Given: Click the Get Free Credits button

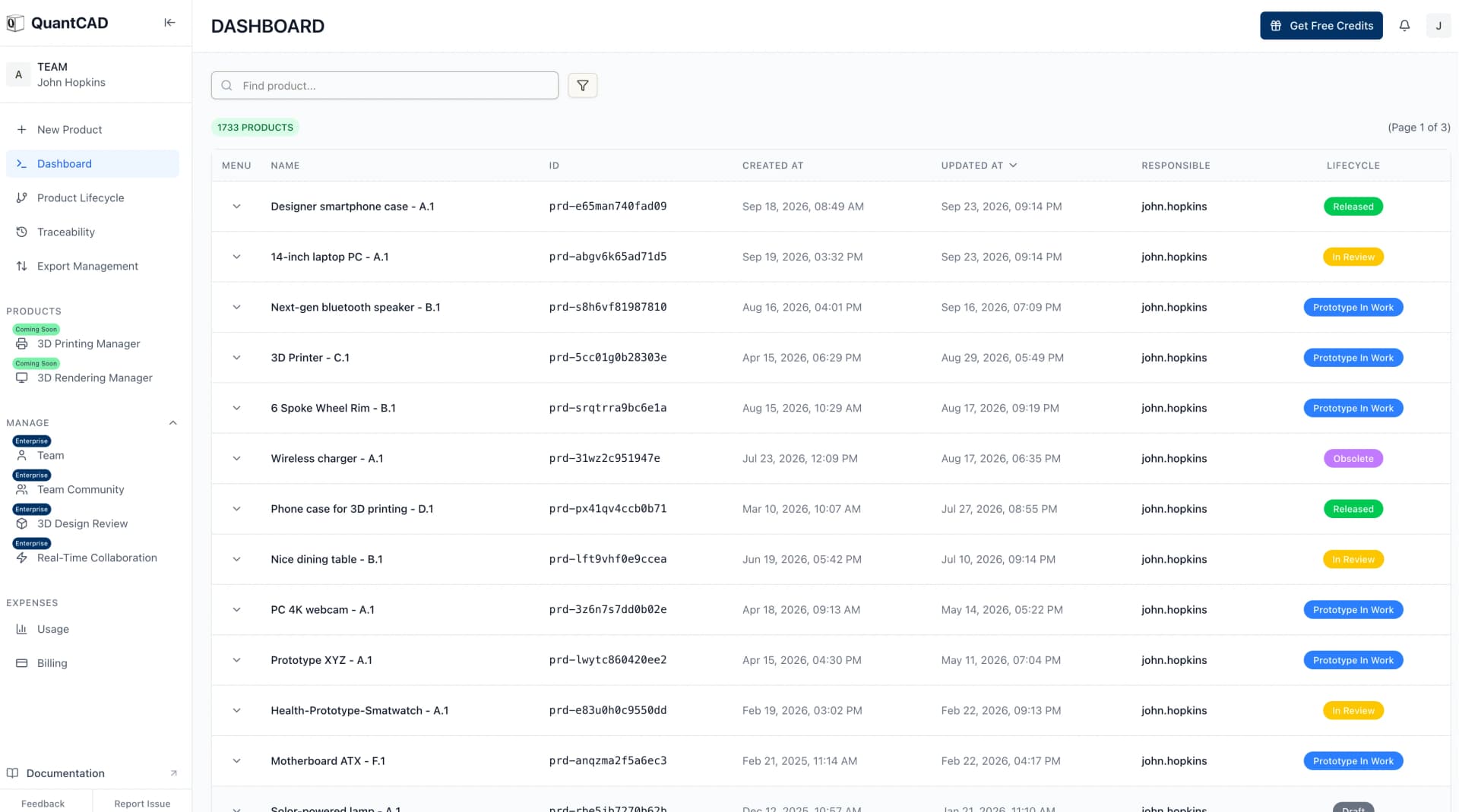Looking at the screenshot, I should pyautogui.click(x=1321, y=26).
